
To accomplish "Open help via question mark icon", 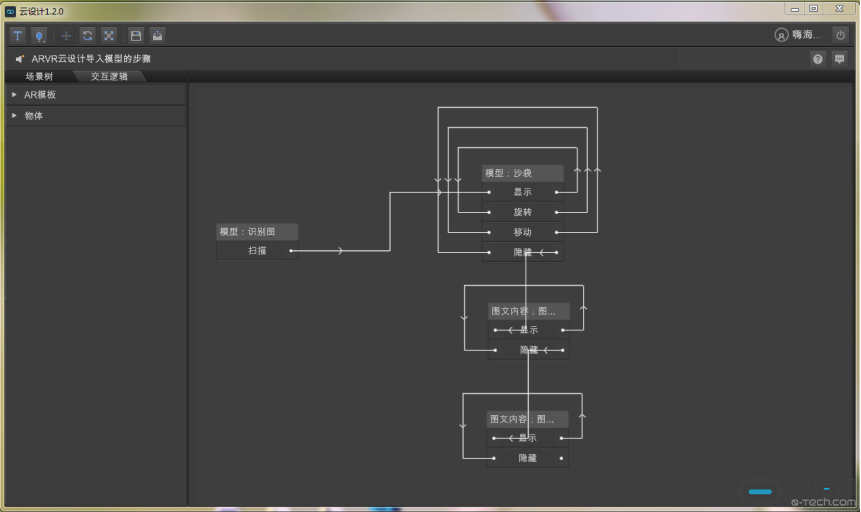I will (x=818, y=59).
